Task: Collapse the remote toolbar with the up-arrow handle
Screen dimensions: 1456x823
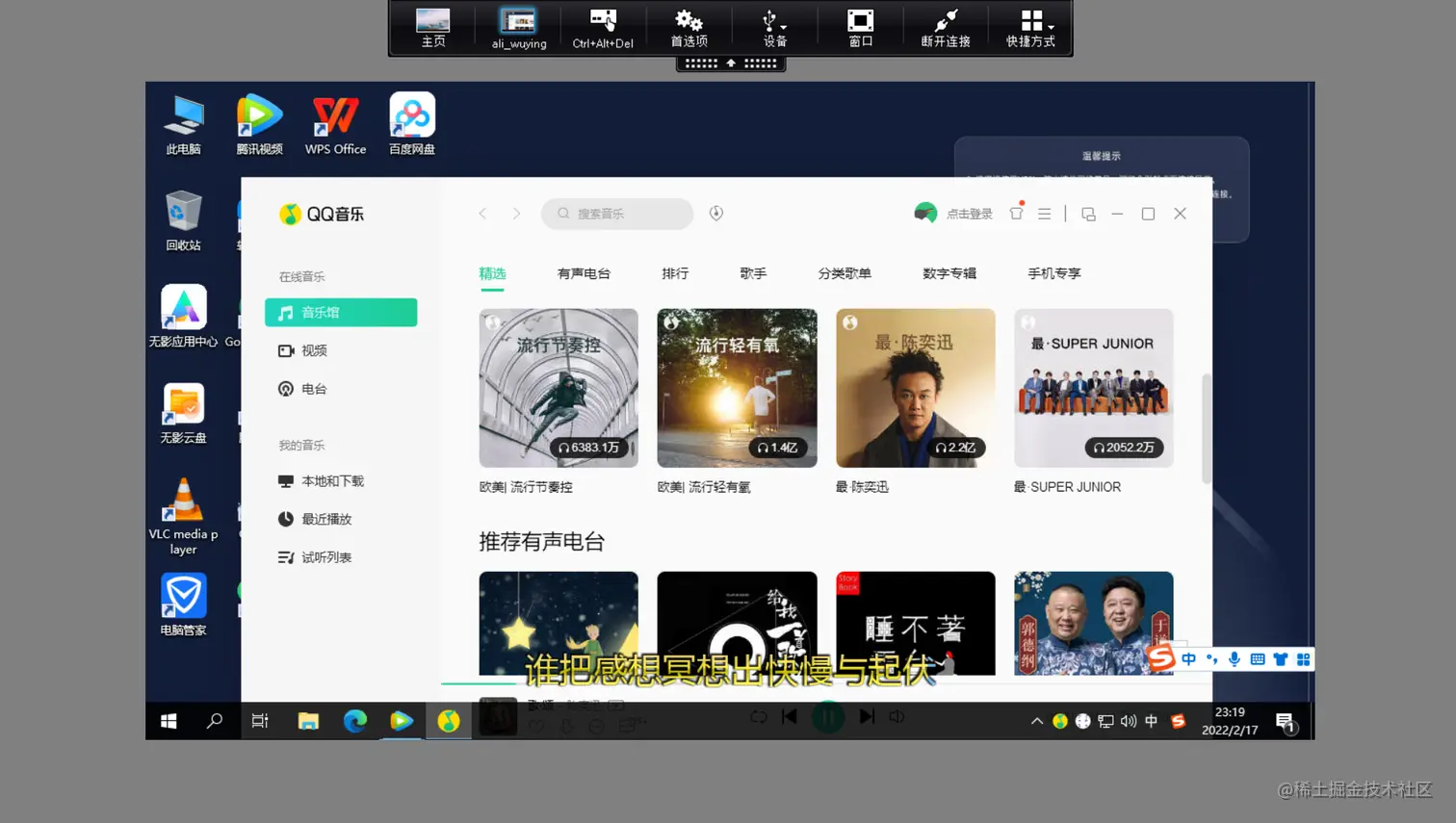Action: (731, 64)
